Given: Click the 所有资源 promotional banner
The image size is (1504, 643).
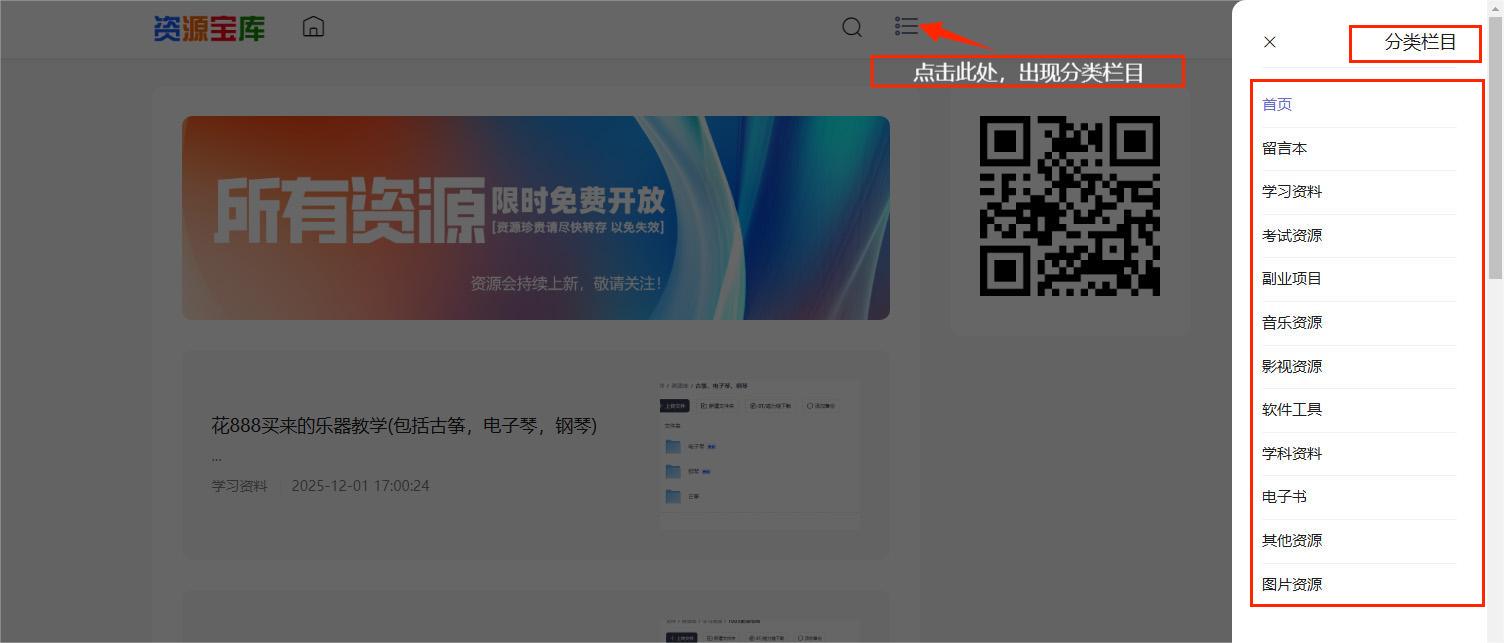Looking at the screenshot, I should tap(535, 218).
